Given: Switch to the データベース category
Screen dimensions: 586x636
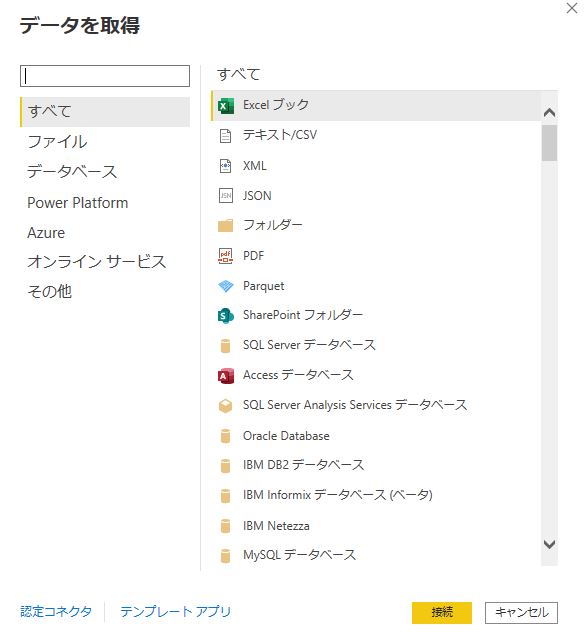Looking at the screenshot, I should pos(72,172).
